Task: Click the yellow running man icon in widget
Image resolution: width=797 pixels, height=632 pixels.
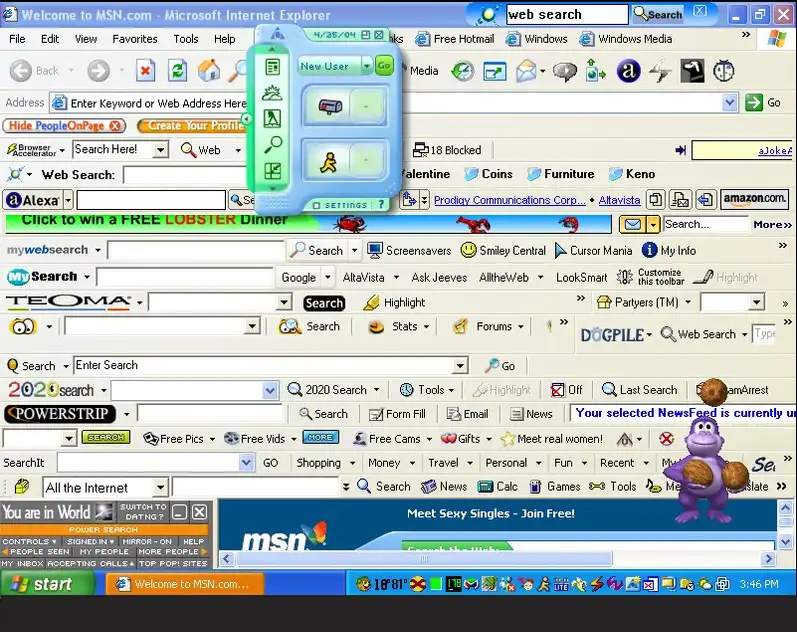Action: 330,160
